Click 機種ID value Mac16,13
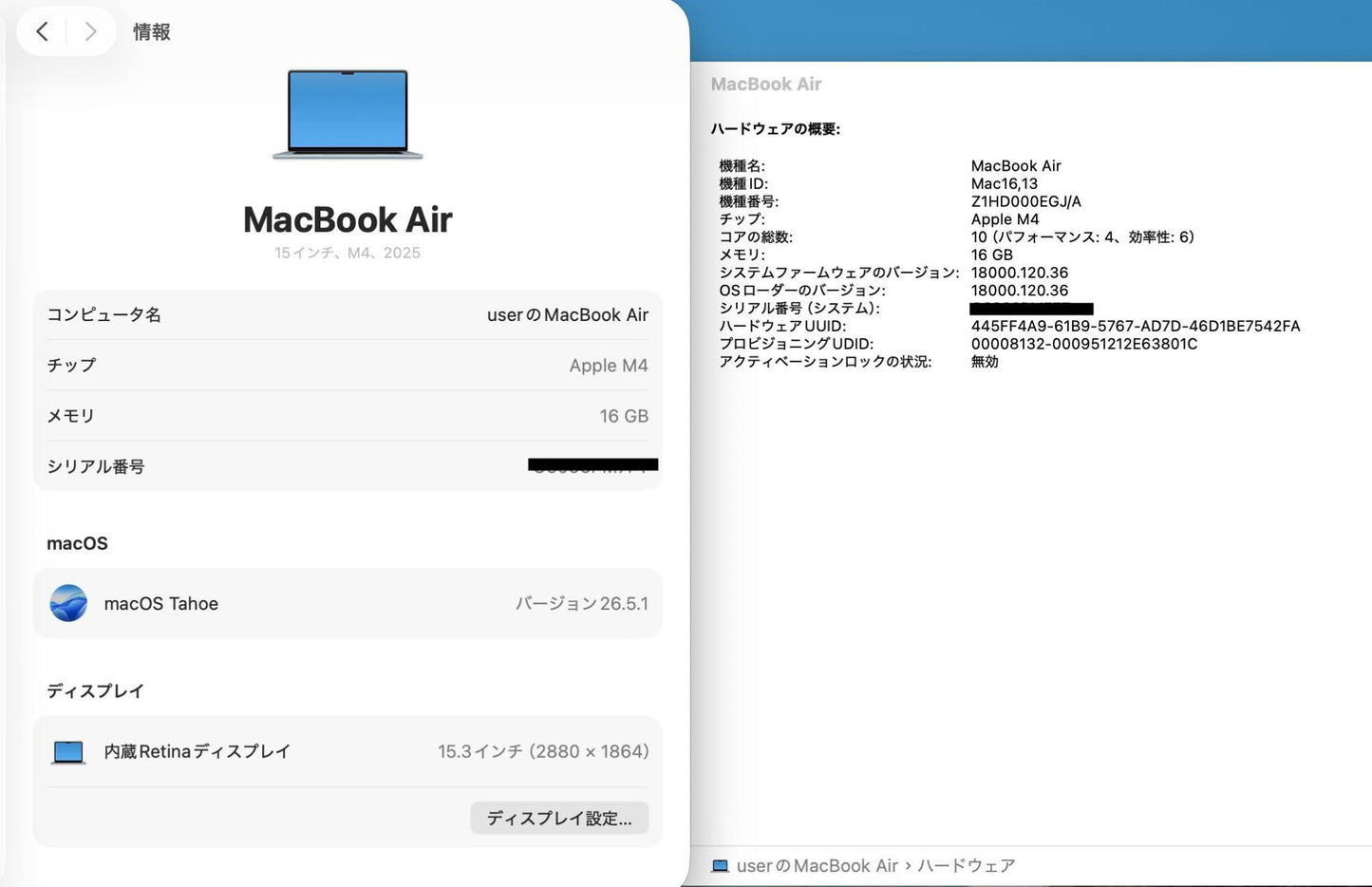 coord(1005,183)
